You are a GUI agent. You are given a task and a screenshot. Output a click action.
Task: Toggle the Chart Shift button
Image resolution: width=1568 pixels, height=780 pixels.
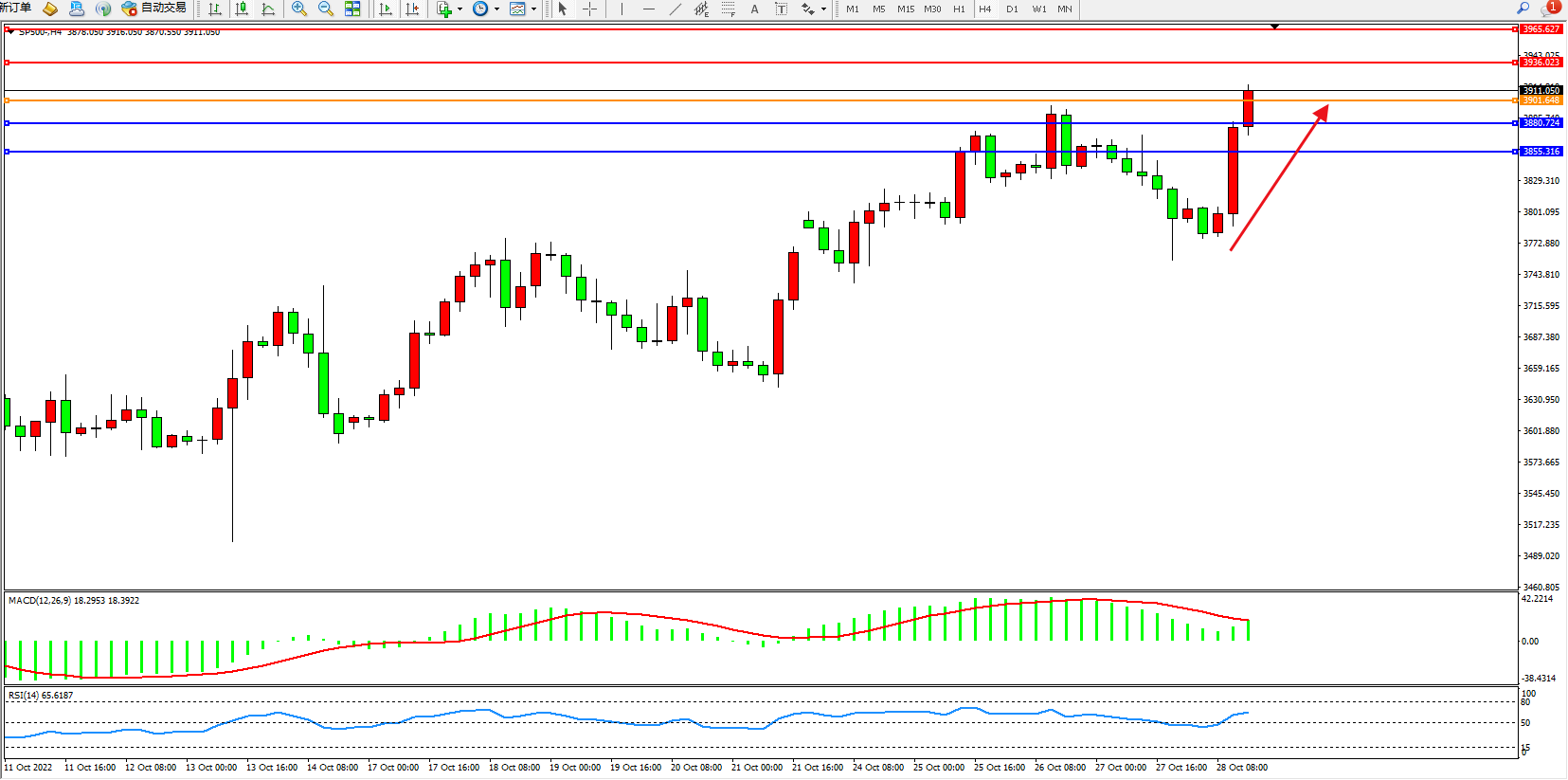[x=412, y=9]
